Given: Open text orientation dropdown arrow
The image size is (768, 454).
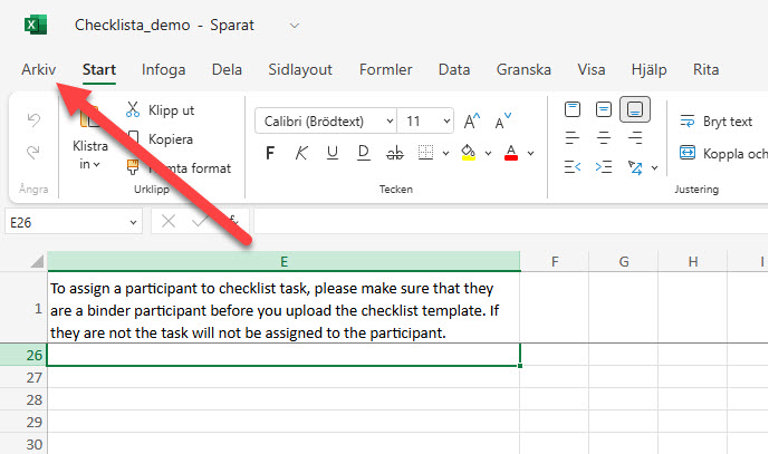Looking at the screenshot, I should 654,168.
